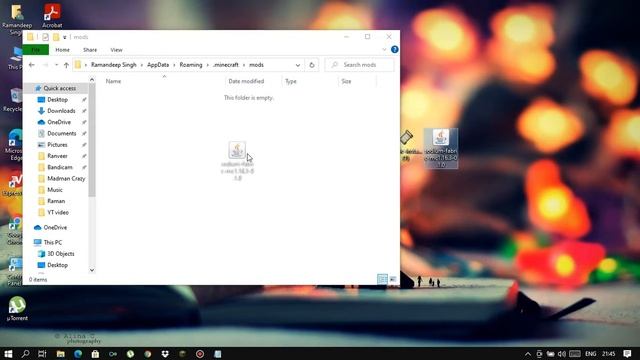Open the Home ribbon tab
The height and width of the screenshot is (360, 640).
(x=62, y=50)
